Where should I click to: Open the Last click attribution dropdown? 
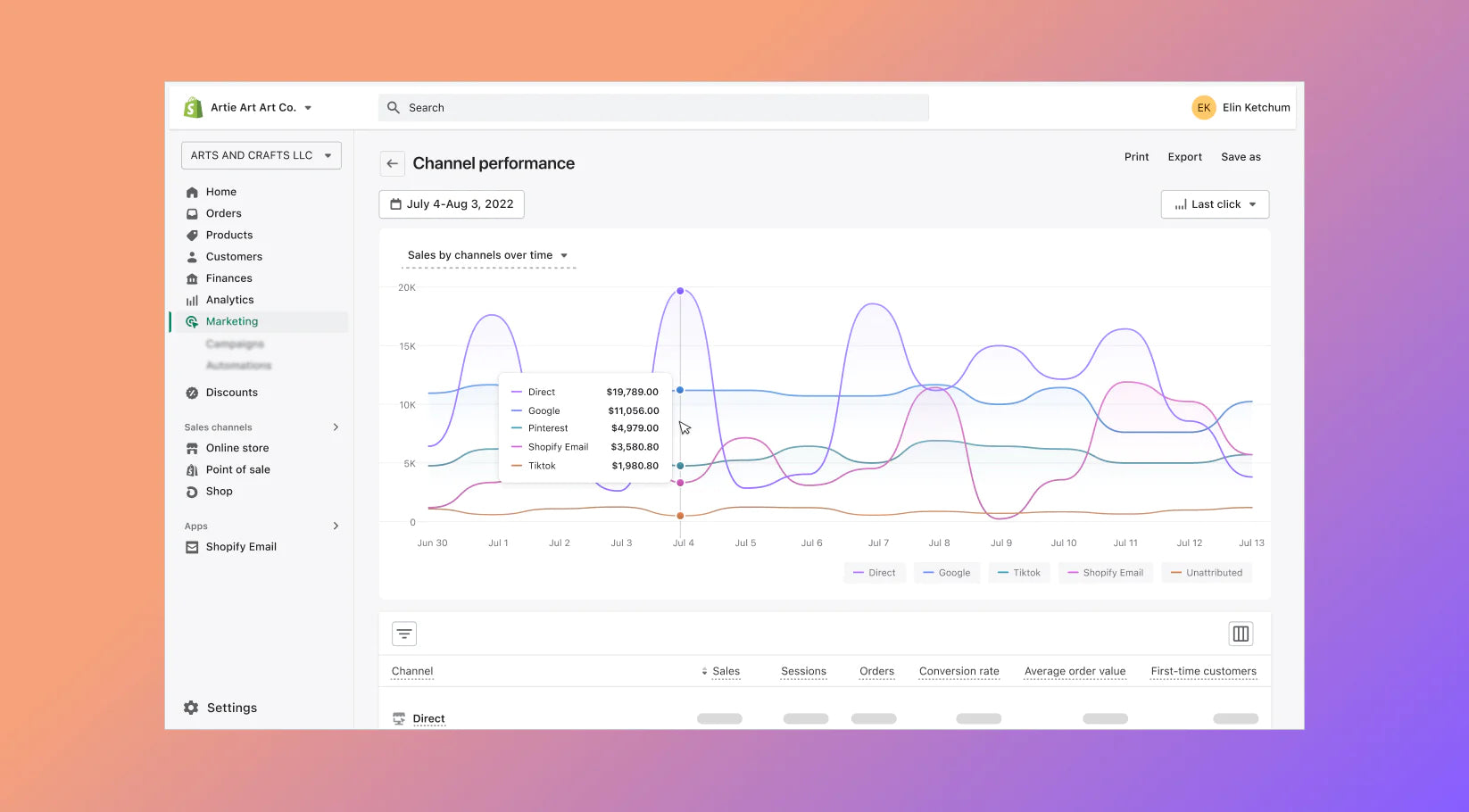pos(1215,204)
